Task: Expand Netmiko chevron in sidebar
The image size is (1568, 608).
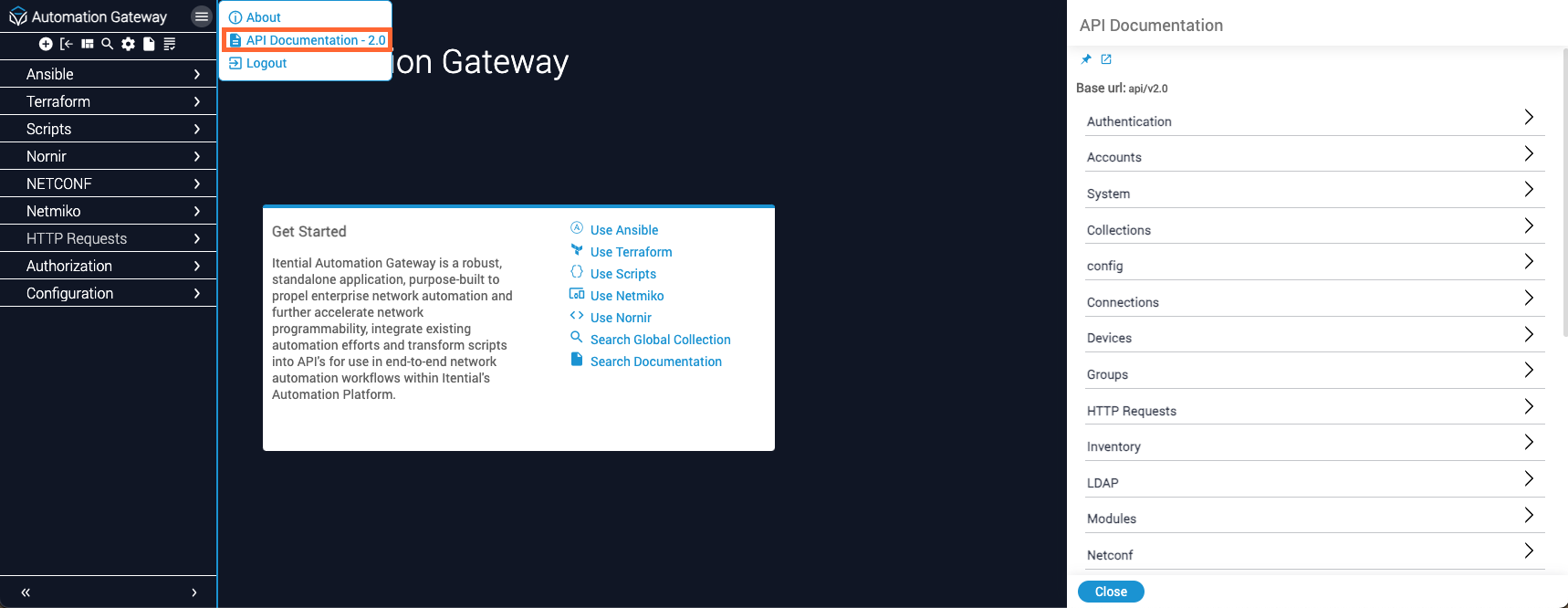Action: (197, 211)
